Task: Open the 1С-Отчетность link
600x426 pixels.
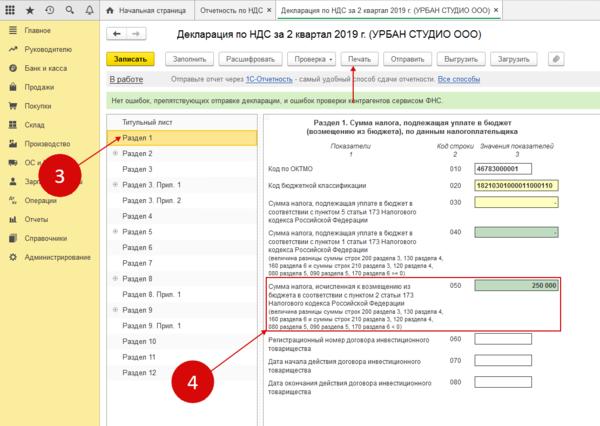Action: coord(269,79)
